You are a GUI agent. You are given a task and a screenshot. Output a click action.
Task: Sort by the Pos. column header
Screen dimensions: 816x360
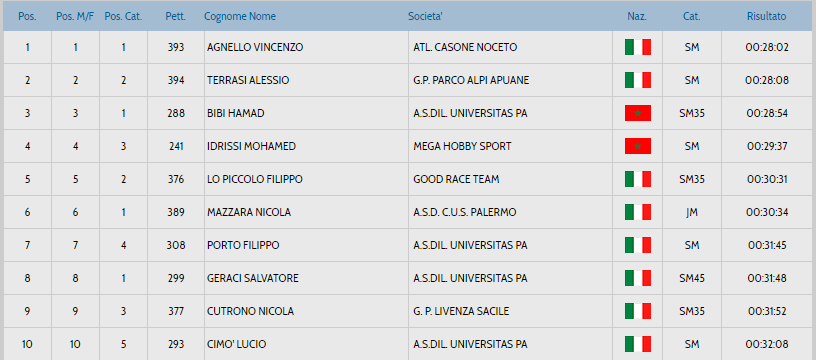(x=27, y=17)
